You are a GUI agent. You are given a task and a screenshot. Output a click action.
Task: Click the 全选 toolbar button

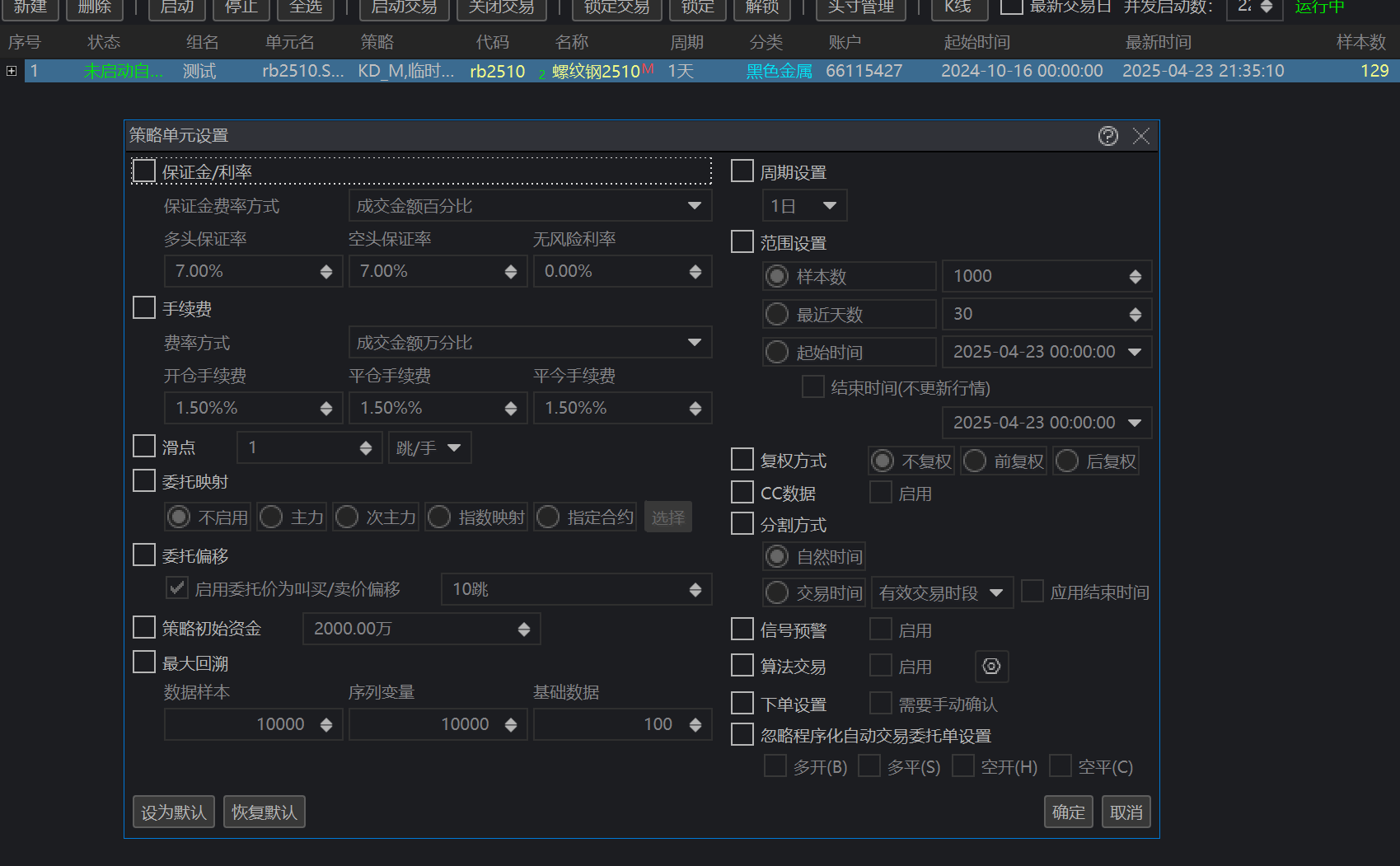click(x=306, y=8)
